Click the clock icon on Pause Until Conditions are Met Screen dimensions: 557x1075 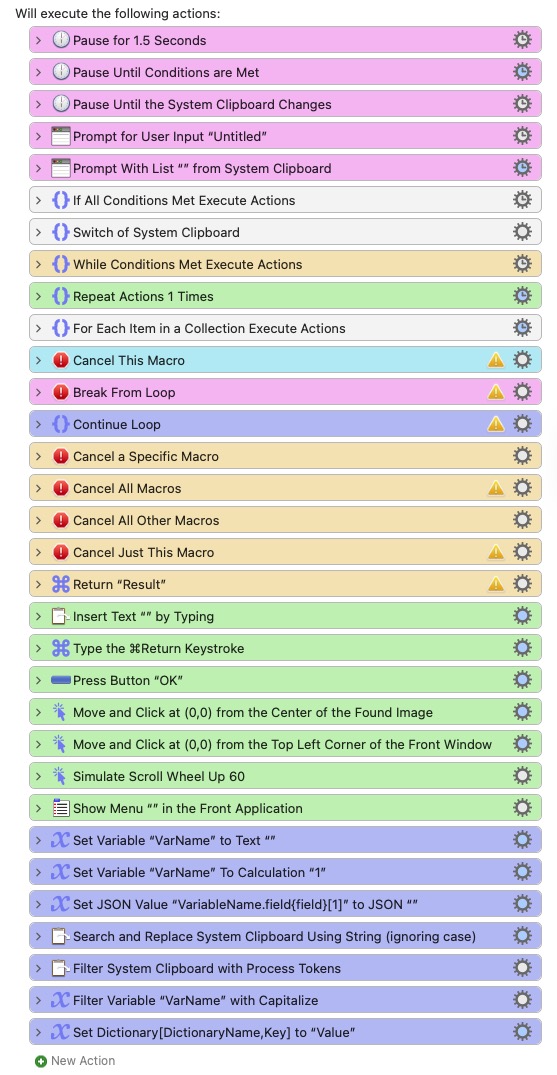(x=61, y=72)
